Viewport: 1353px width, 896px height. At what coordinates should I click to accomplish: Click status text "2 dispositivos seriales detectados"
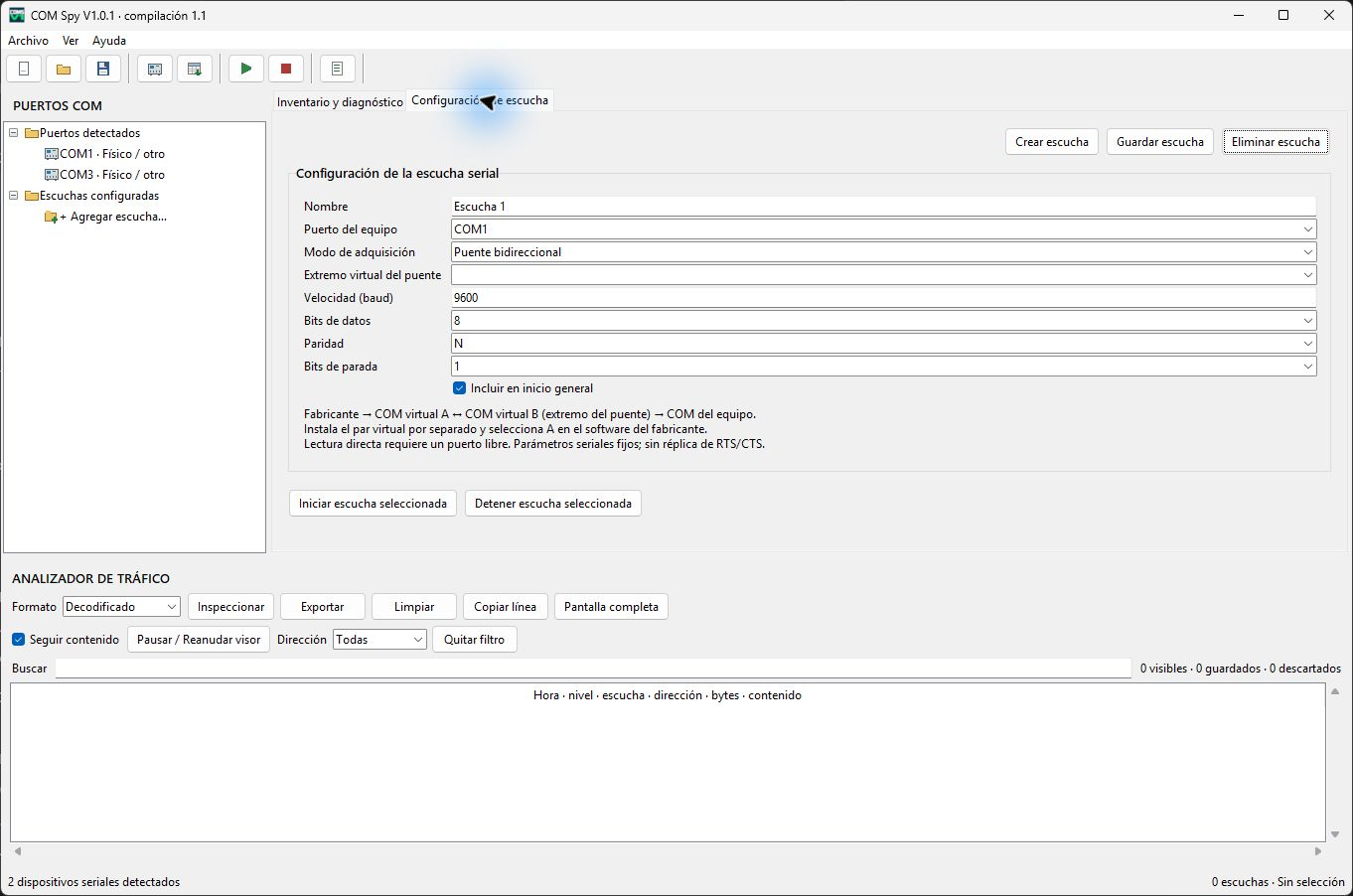click(94, 882)
